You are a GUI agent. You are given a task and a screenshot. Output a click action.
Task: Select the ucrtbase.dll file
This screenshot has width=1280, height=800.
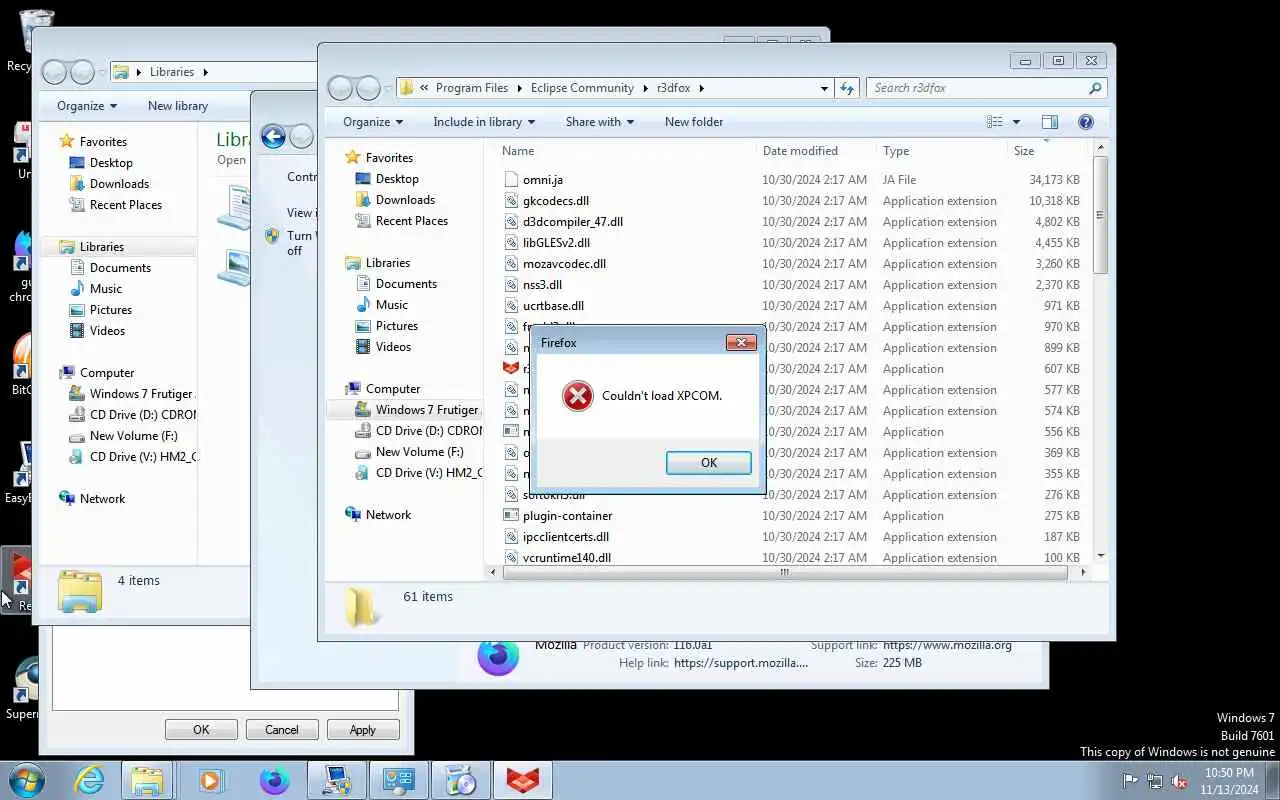pos(553,306)
